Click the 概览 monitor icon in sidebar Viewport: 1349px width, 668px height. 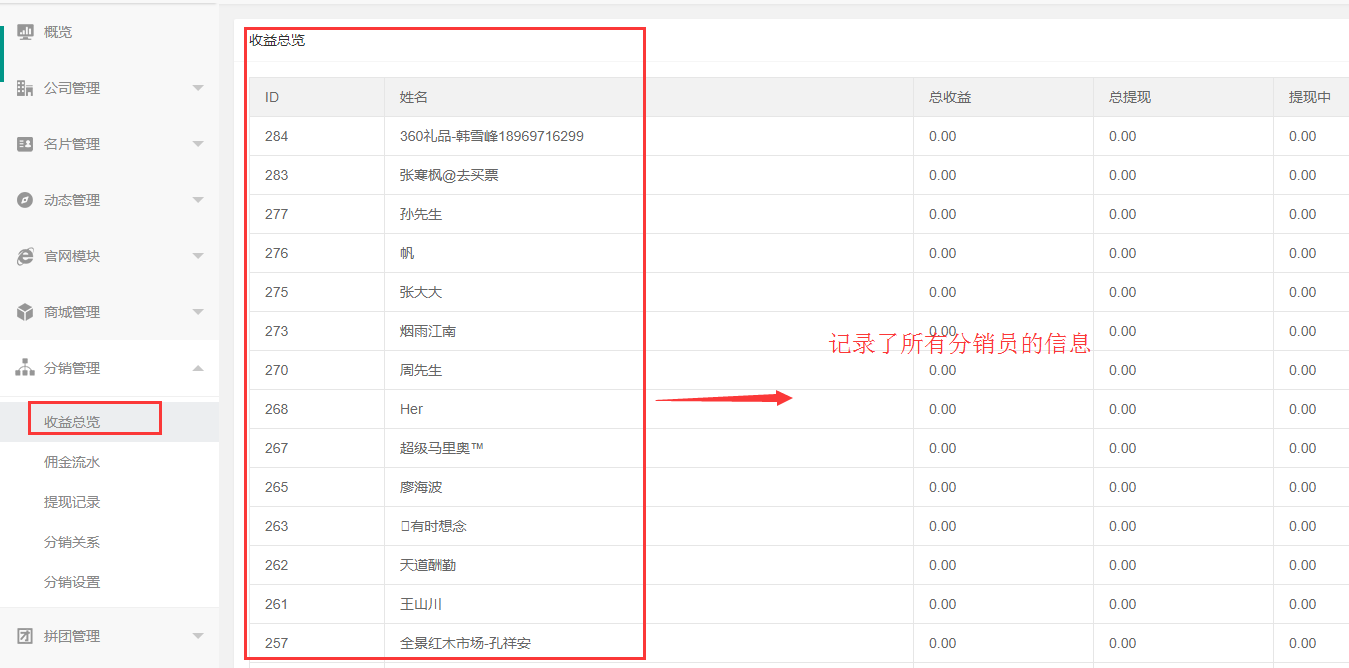click(25, 32)
